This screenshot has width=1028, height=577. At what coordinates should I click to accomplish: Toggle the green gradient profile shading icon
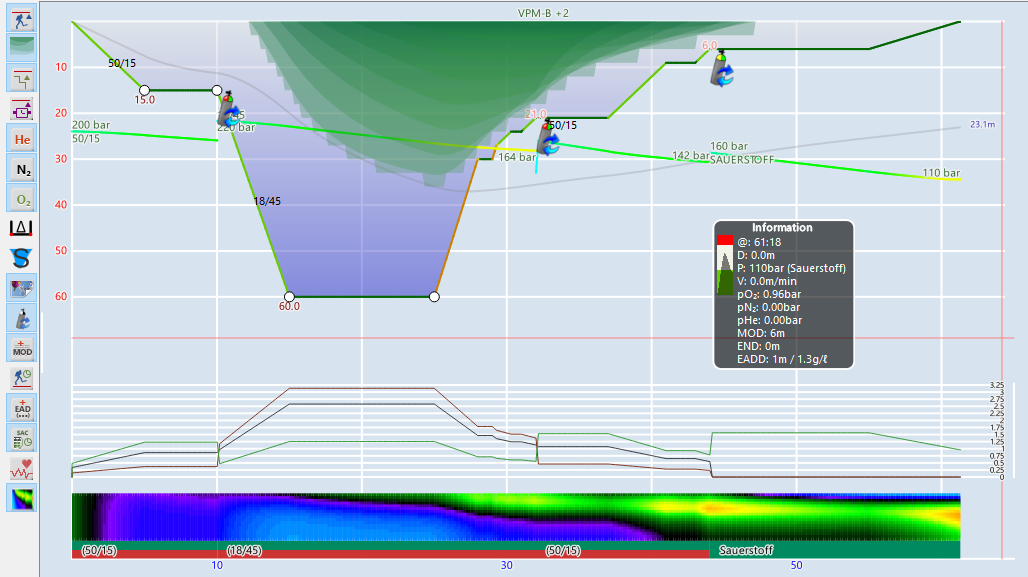(x=20, y=45)
